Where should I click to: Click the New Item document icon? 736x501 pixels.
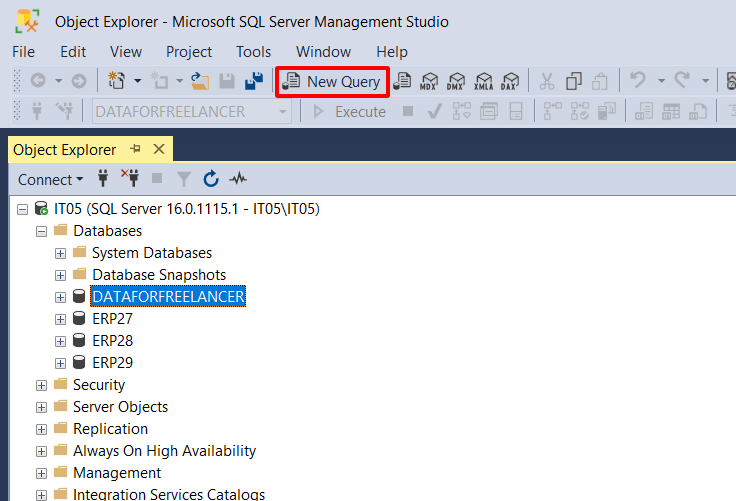click(116, 81)
